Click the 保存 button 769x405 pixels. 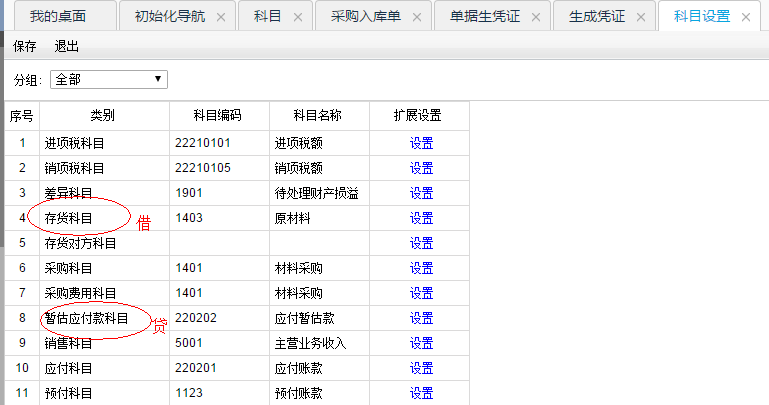pos(25,47)
